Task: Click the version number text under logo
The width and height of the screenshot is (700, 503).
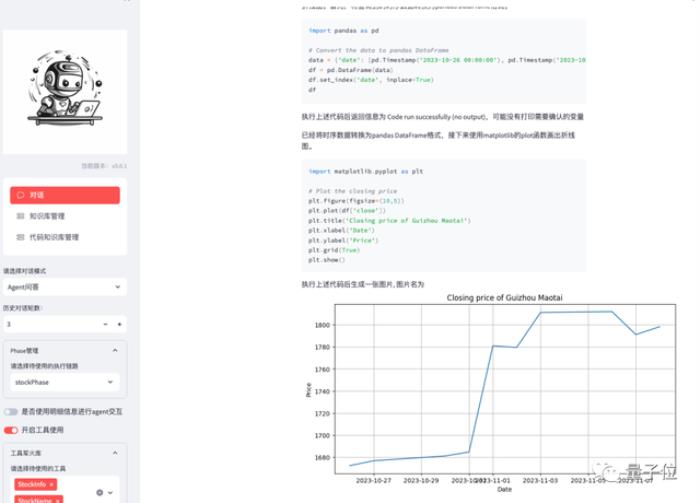Action: click(x=104, y=166)
